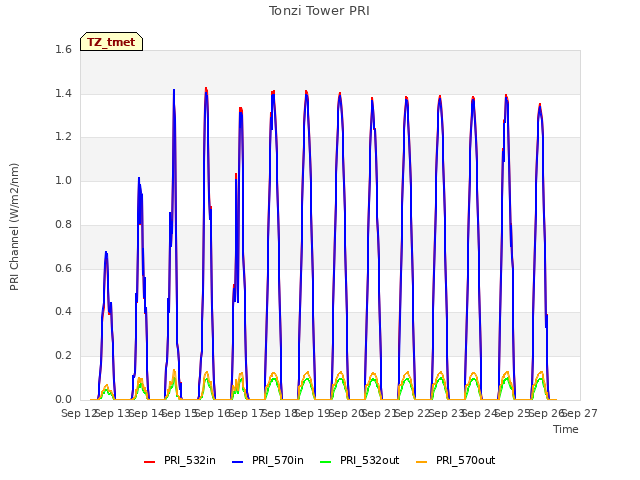The width and height of the screenshot is (640, 480).
Task: Click the 0.0 y-axis tick label
Action: (63, 400)
